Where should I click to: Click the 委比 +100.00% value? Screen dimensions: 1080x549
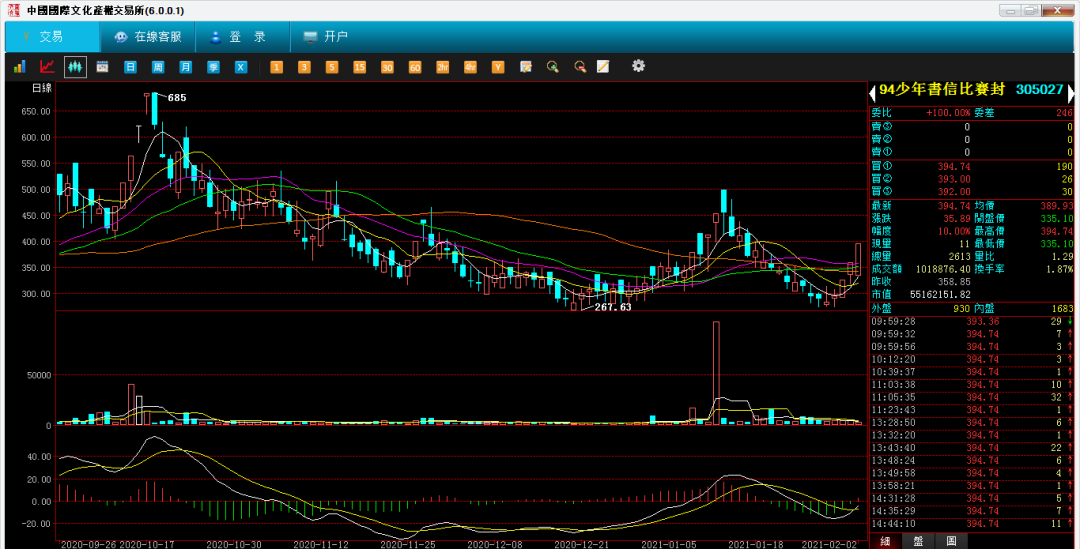[x=948, y=112]
